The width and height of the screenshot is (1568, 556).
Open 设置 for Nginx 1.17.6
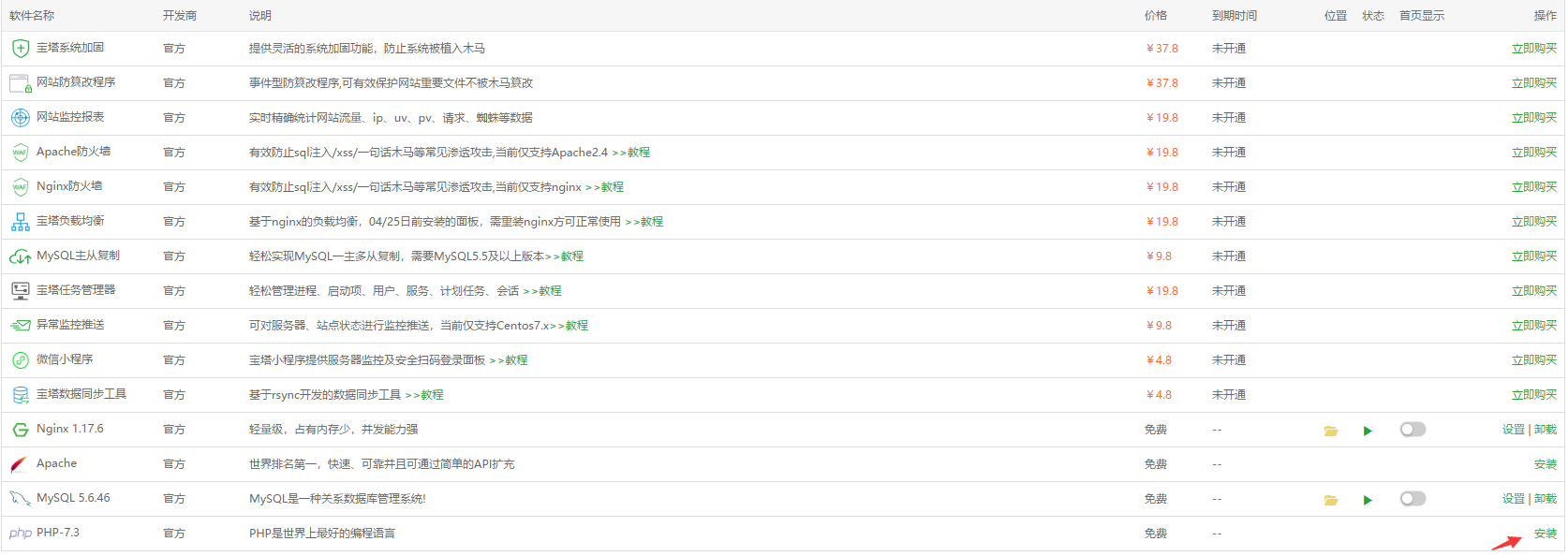[1514, 430]
